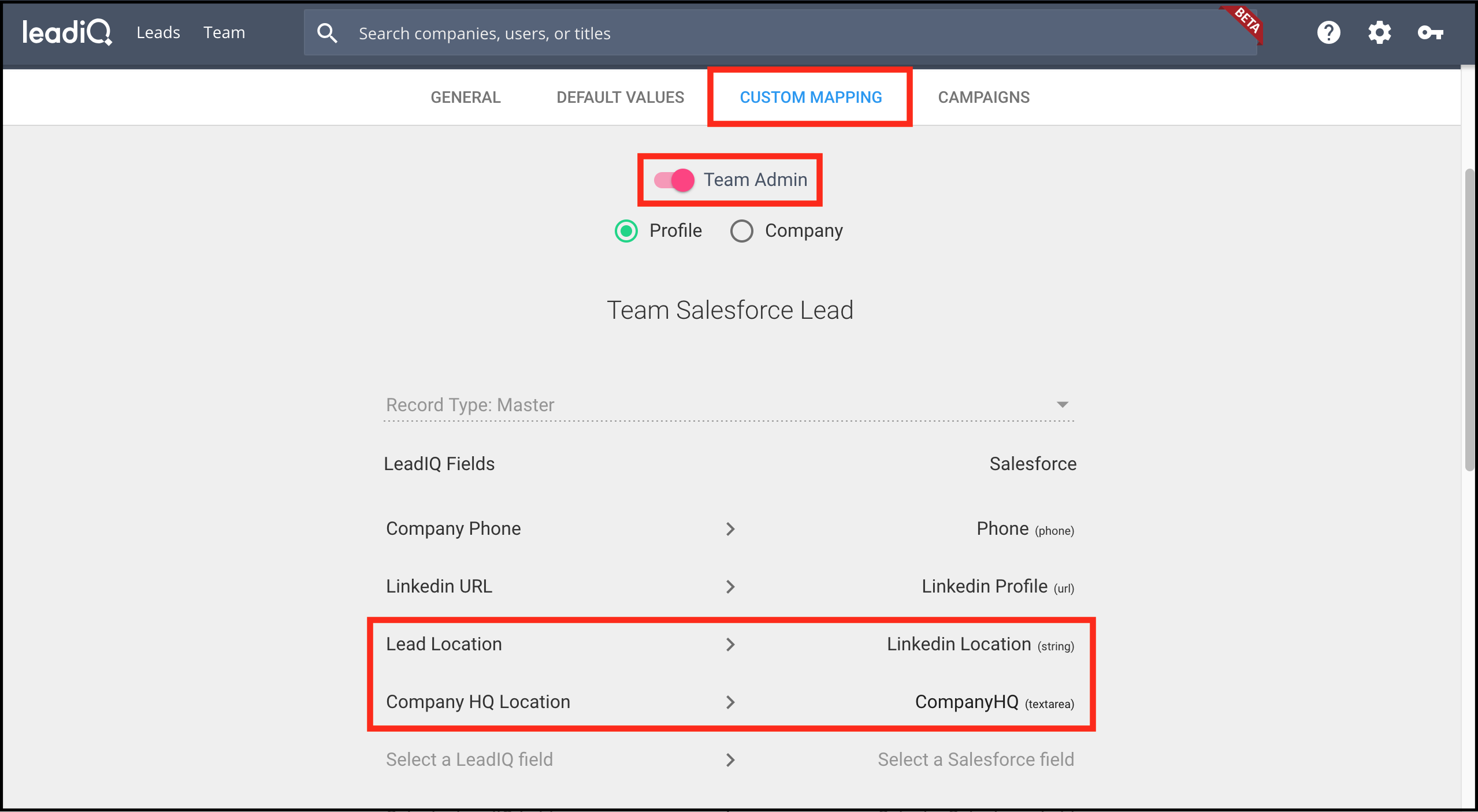Open the CUSTOM MAPPING tab
Image resolution: width=1478 pixels, height=812 pixels.
point(811,97)
